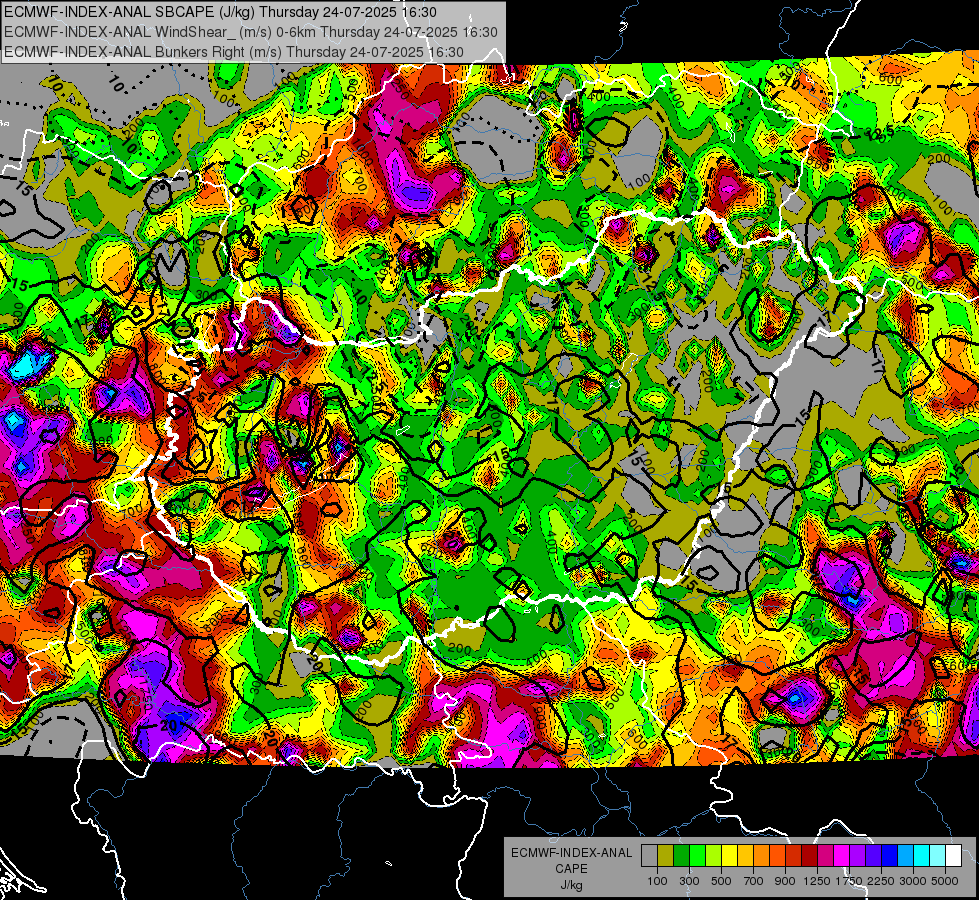
Task: Click the pure blue legend swatch after 2250
Action: pyautogui.click(x=890, y=856)
